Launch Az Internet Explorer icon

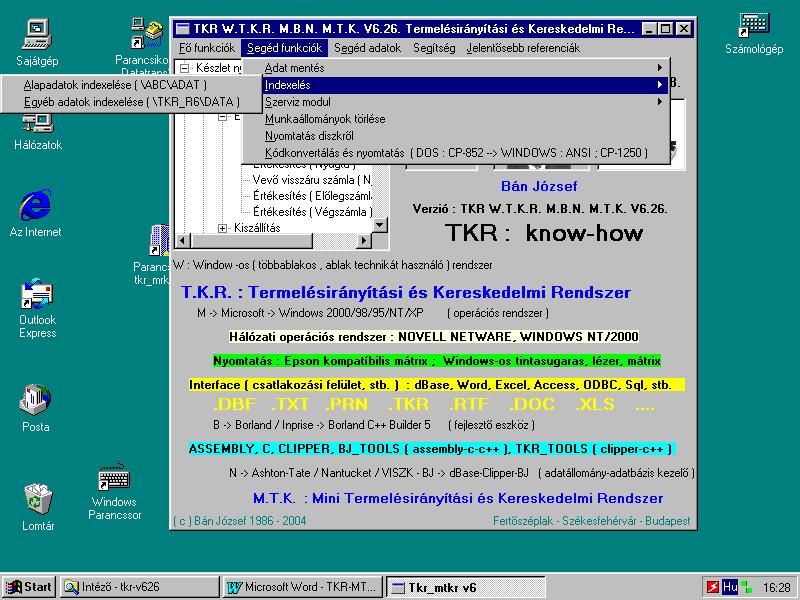pos(35,213)
